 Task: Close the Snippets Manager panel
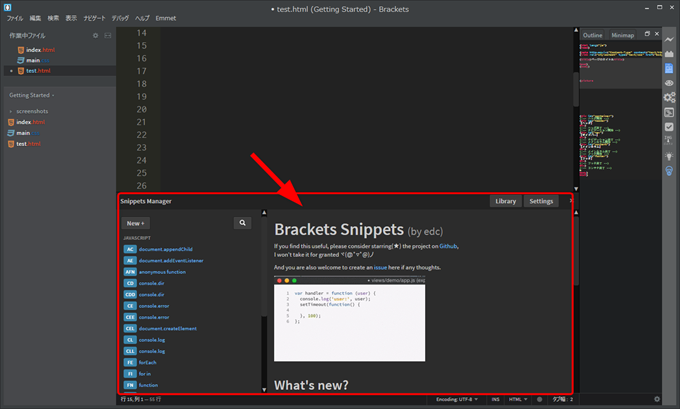pyautogui.click(x=570, y=201)
